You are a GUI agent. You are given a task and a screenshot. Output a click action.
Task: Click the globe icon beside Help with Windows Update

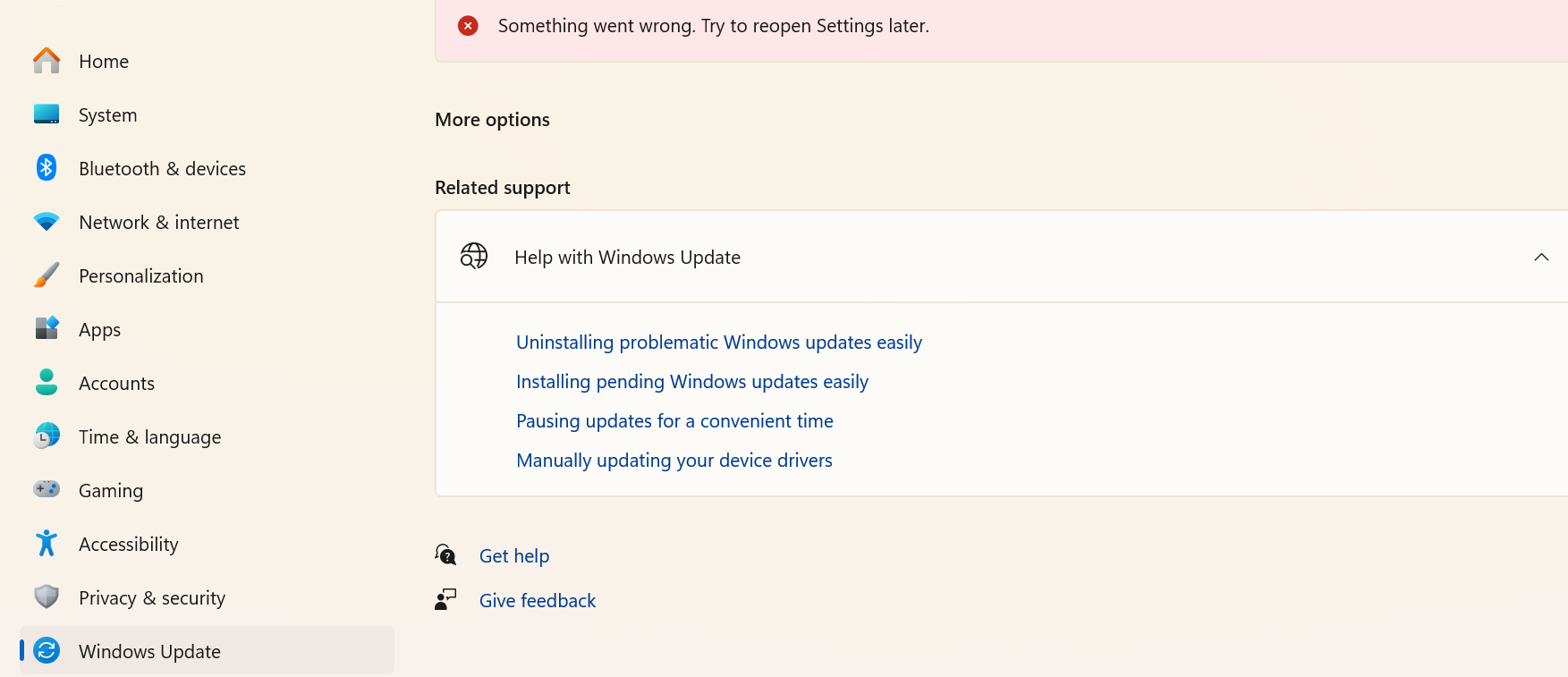tap(474, 257)
